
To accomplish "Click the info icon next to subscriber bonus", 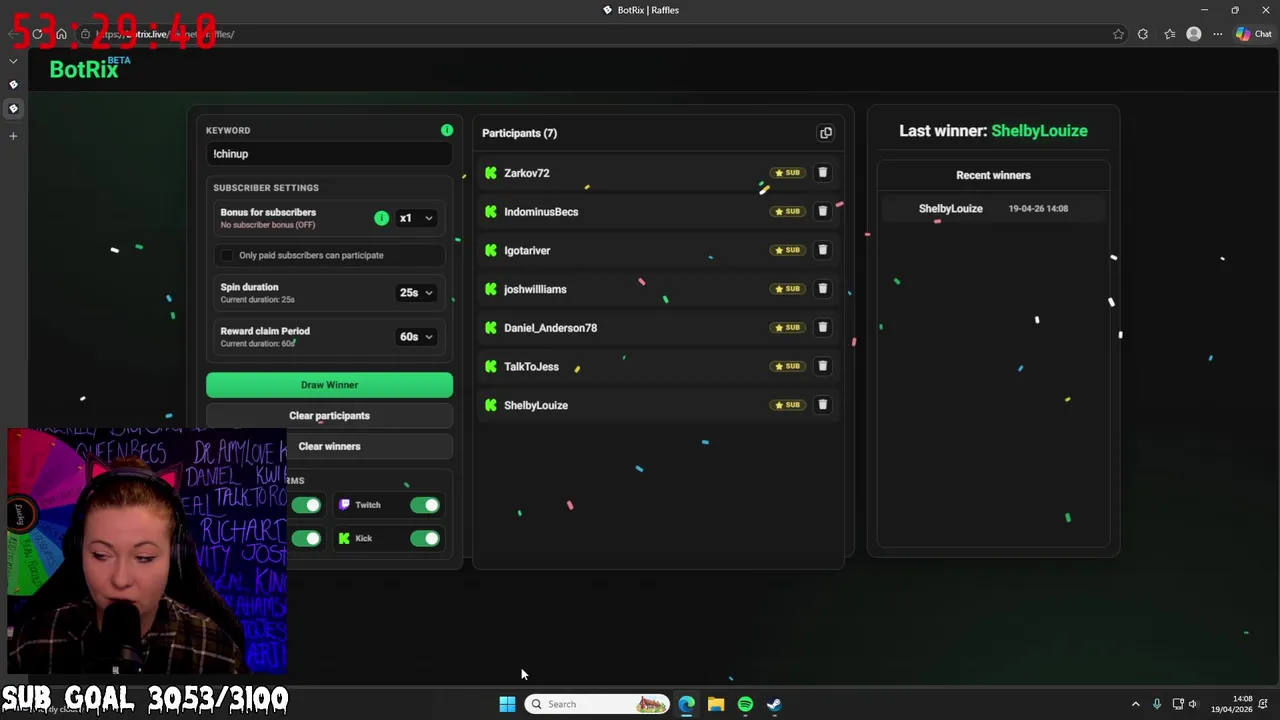I will click(381, 218).
